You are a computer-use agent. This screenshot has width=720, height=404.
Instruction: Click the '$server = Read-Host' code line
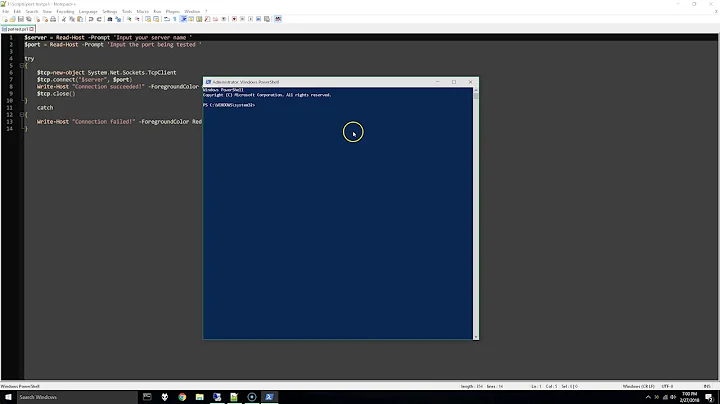pyautogui.click(x=108, y=38)
